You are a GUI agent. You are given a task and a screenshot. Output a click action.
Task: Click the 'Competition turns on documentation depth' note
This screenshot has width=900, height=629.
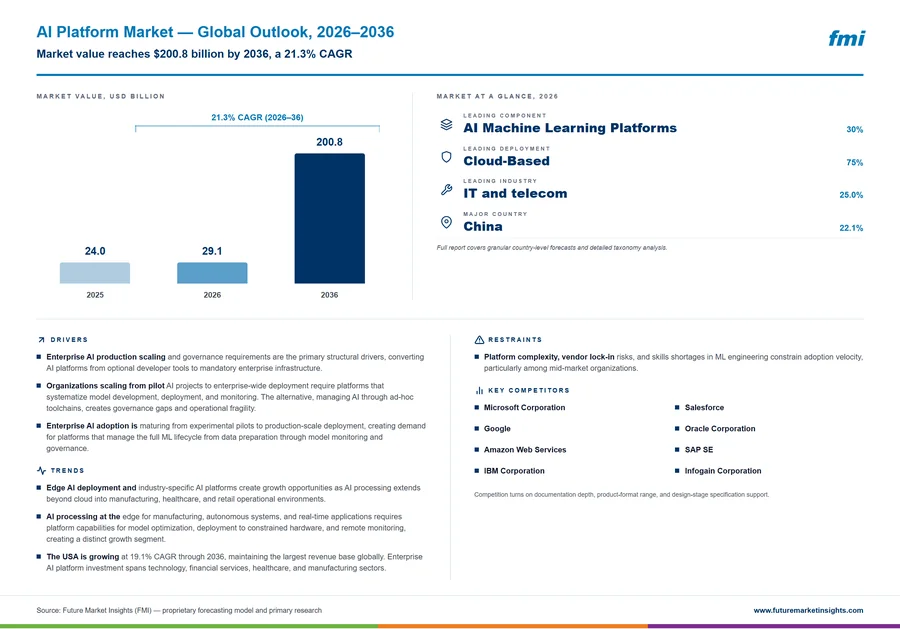coord(621,495)
